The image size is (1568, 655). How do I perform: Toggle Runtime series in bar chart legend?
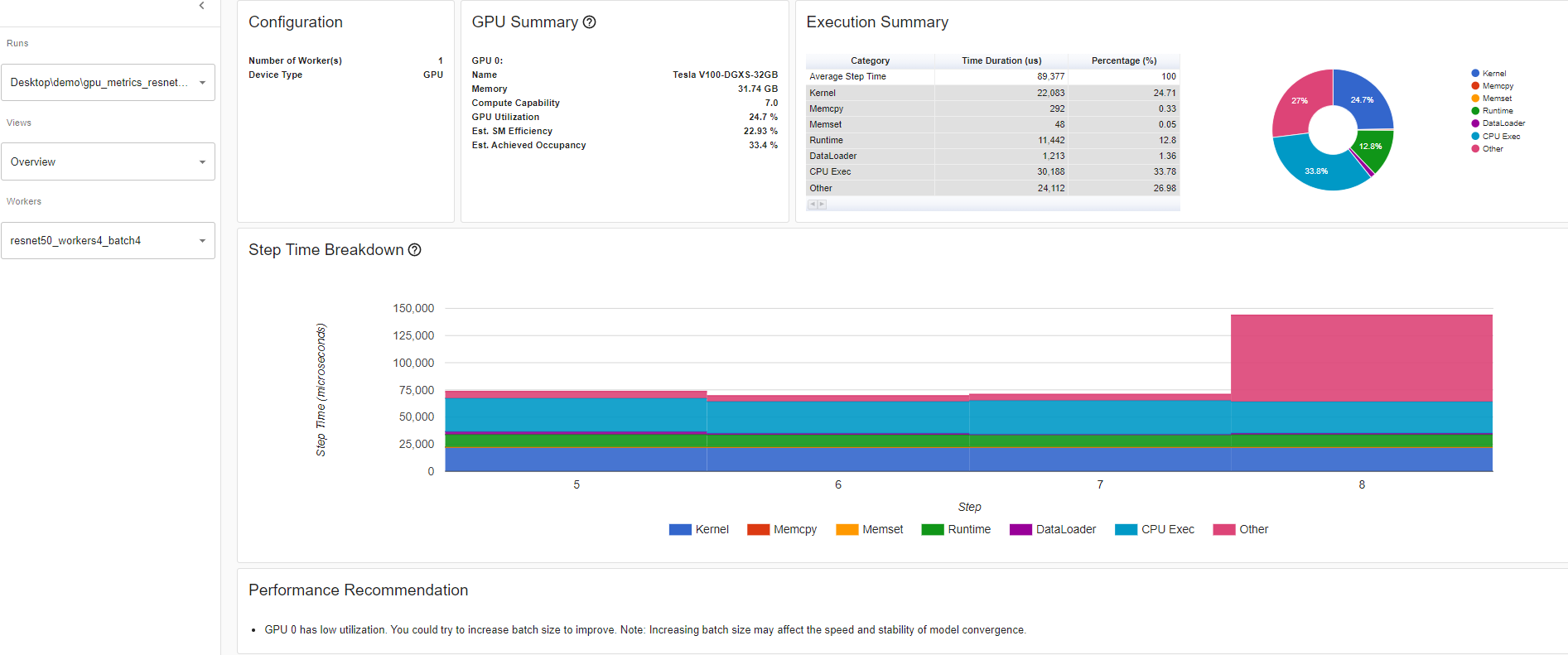pyautogui.click(x=933, y=530)
